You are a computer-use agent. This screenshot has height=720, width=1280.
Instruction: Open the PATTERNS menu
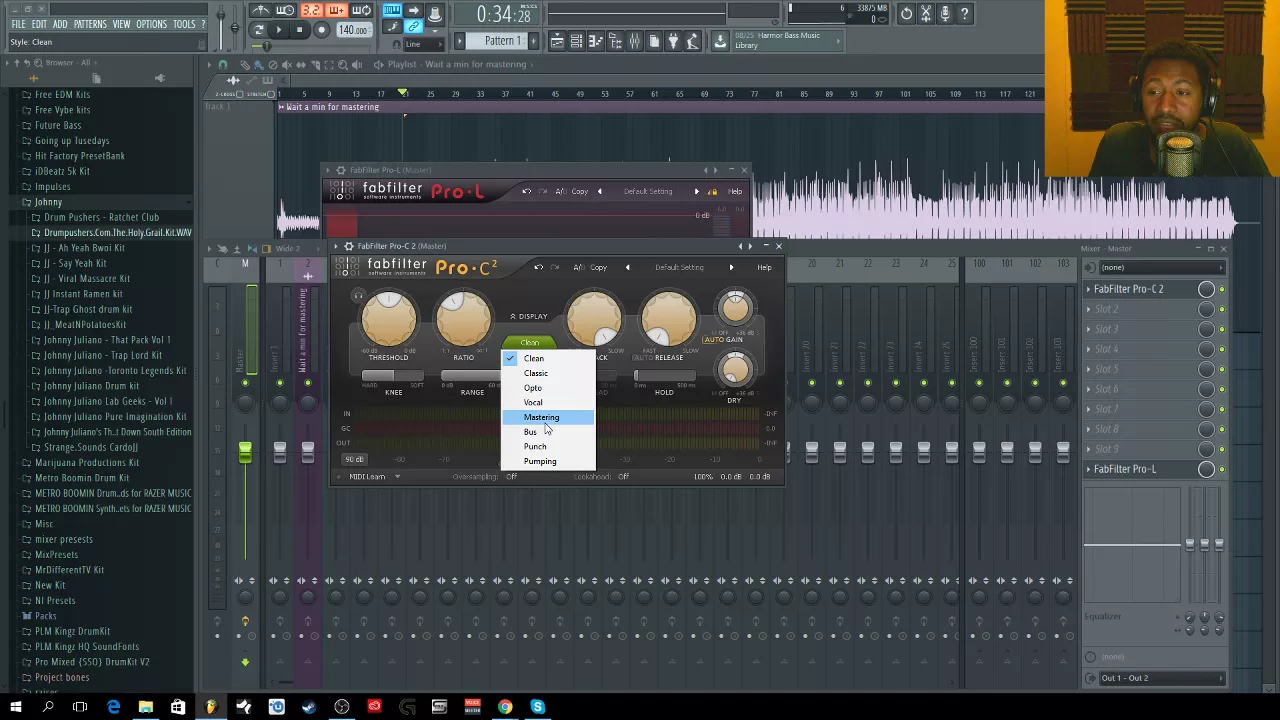(89, 24)
